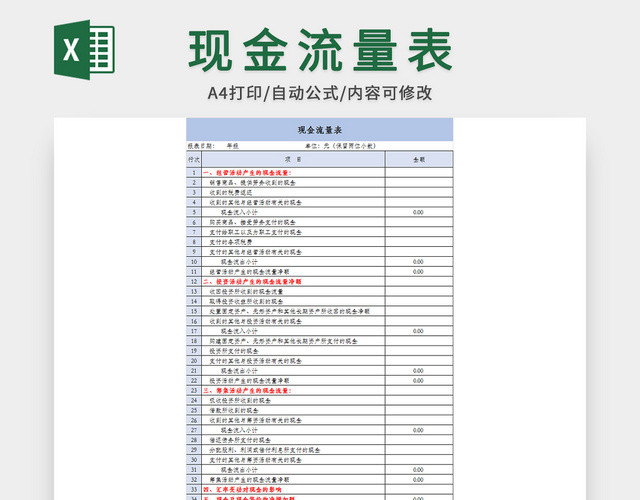
Task: Click the 0.00 amount in row 21
Action: [x=418, y=371]
